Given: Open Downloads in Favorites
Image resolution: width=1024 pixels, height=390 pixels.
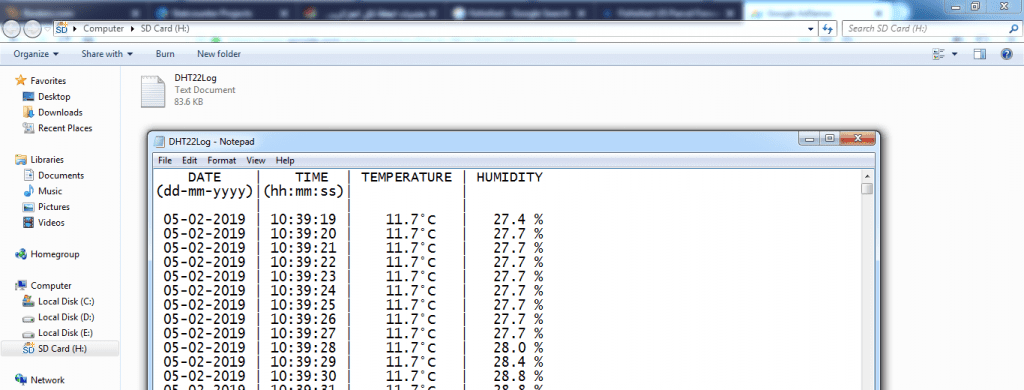Looking at the screenshot, I should [x=60, y=112].
